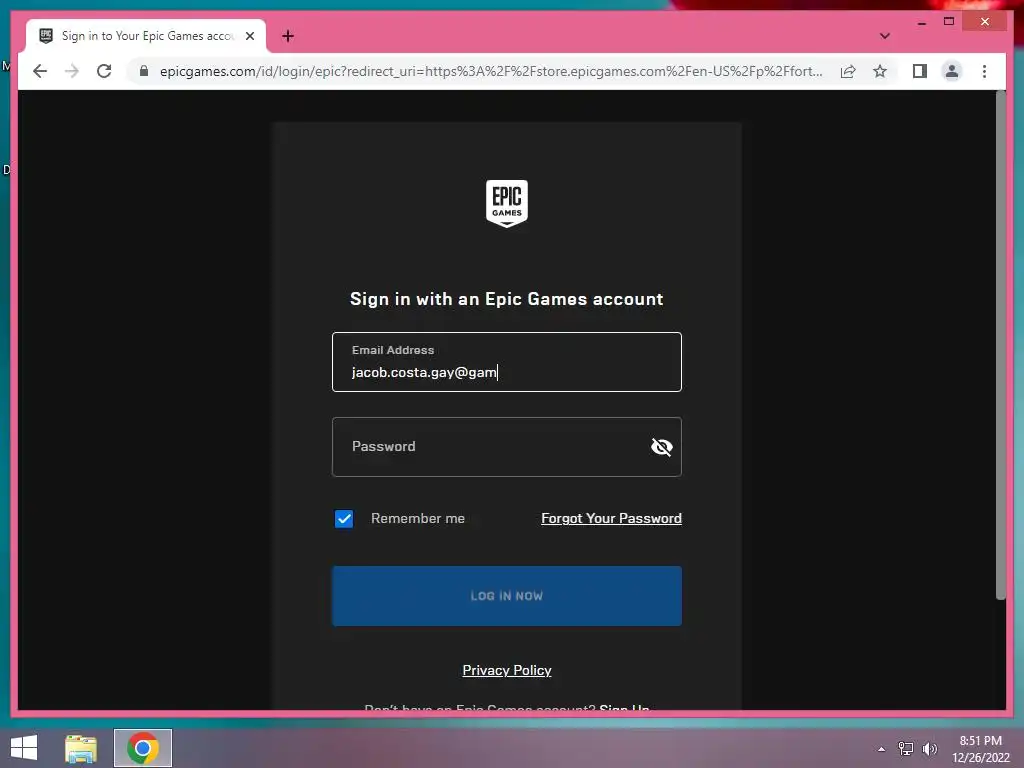Close the Epic Games sign-in tab
The image size is (1024, 768).
[x=249, y=36]
